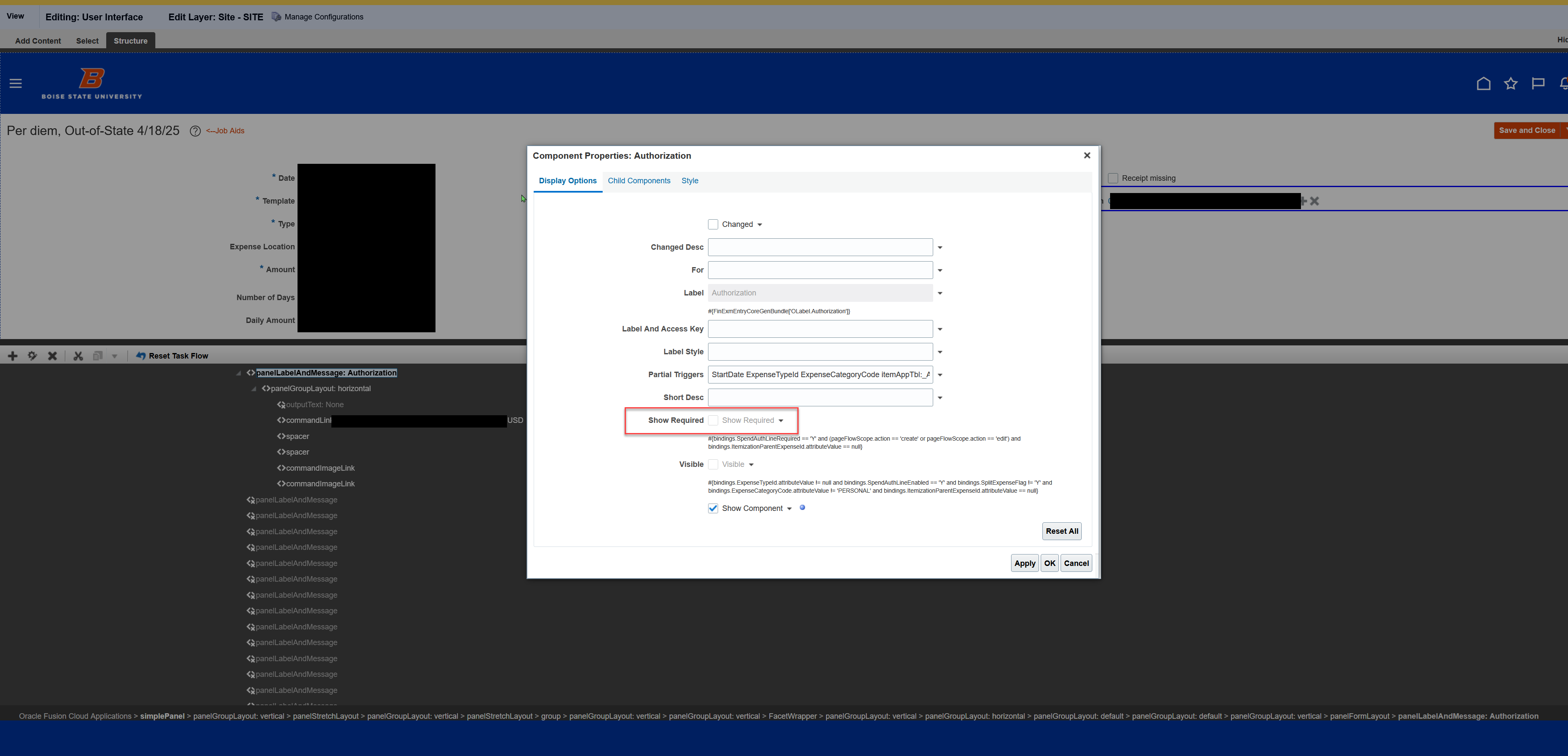Click the X Delete icon in structure toolbar
1568x756 pixels.
coord(52,356)
